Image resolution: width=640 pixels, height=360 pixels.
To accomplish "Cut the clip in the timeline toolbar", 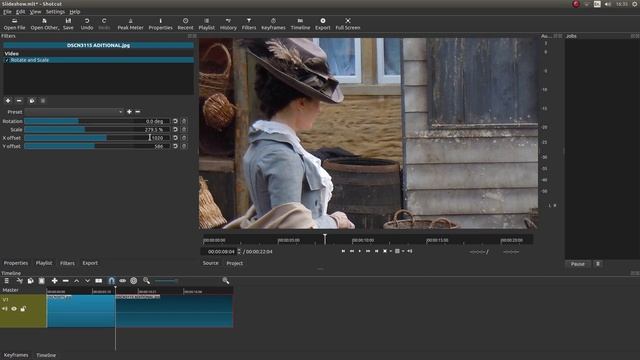I will [19, 281].
